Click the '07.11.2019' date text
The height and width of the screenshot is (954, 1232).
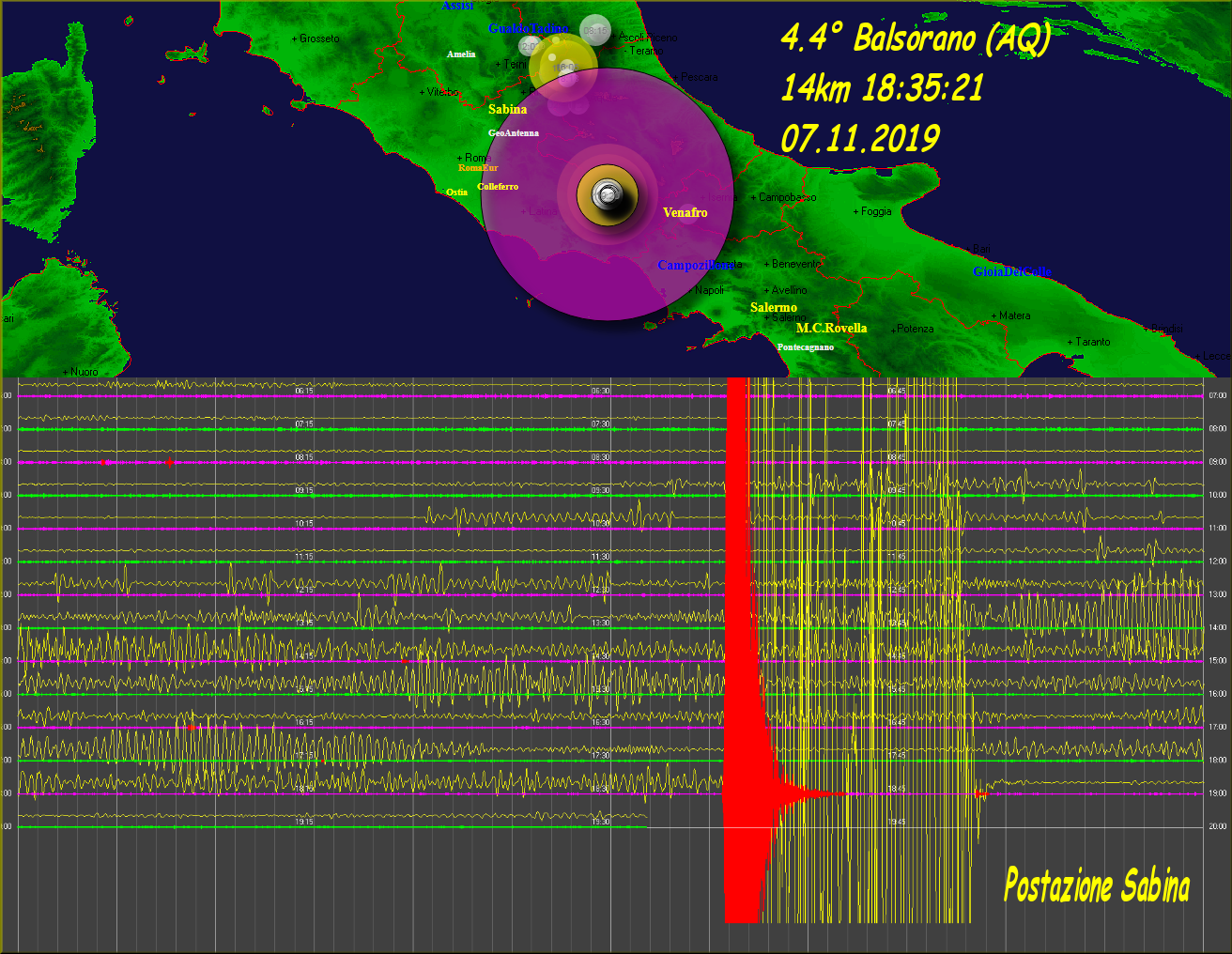[859, 139]
